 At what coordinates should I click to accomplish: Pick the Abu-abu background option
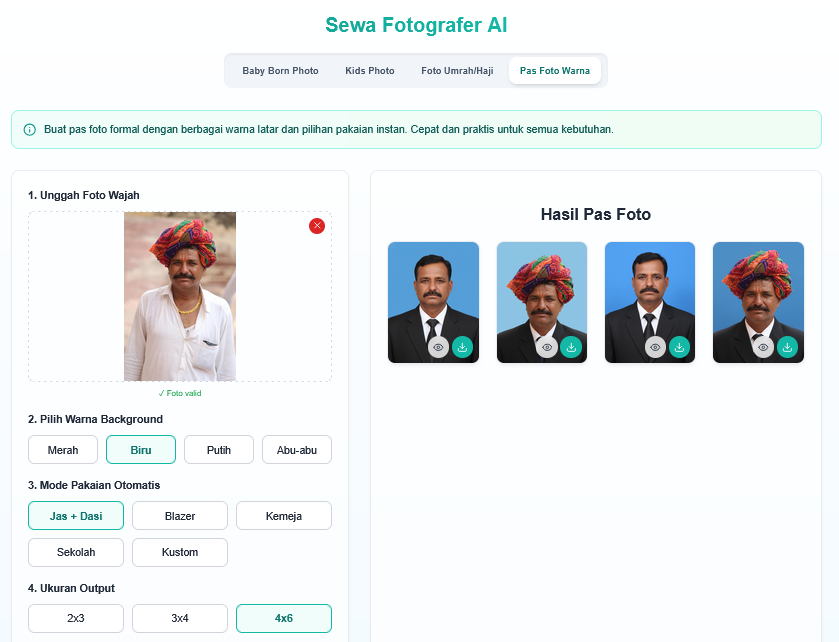pos(297,450)
